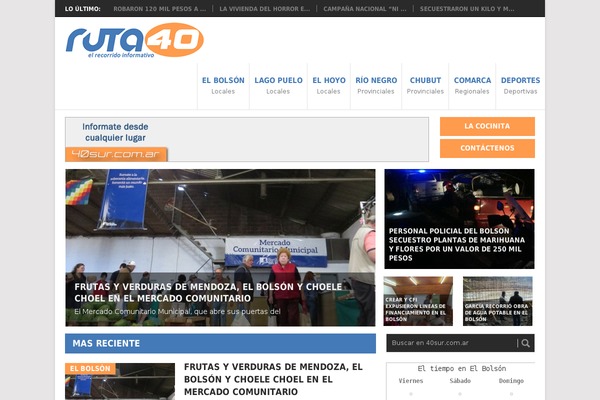Click the La Cocinita button
Viewport: 600px width, 400px height.
pos(487,126)
